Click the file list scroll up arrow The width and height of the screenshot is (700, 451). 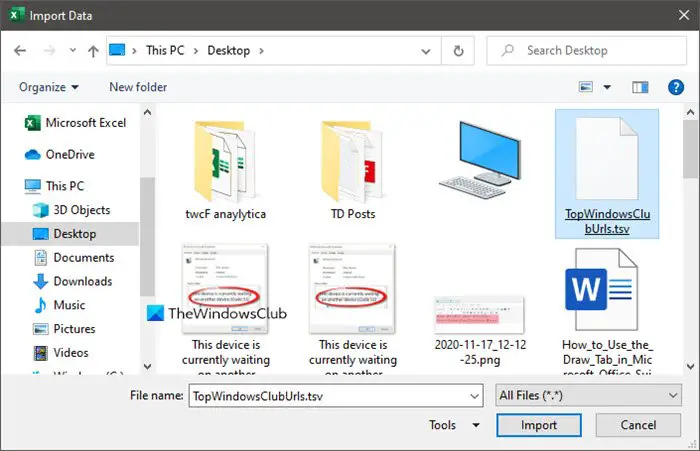[690, 112]
